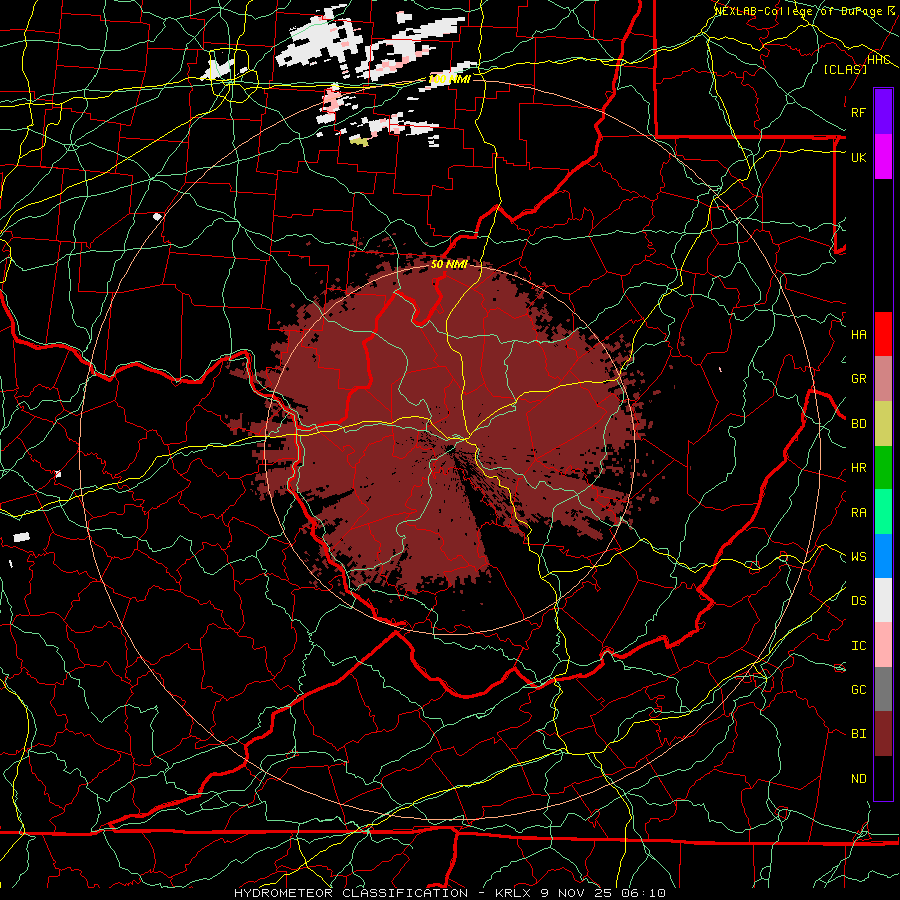Click the UK magenta legend swatch

point(883,157)
